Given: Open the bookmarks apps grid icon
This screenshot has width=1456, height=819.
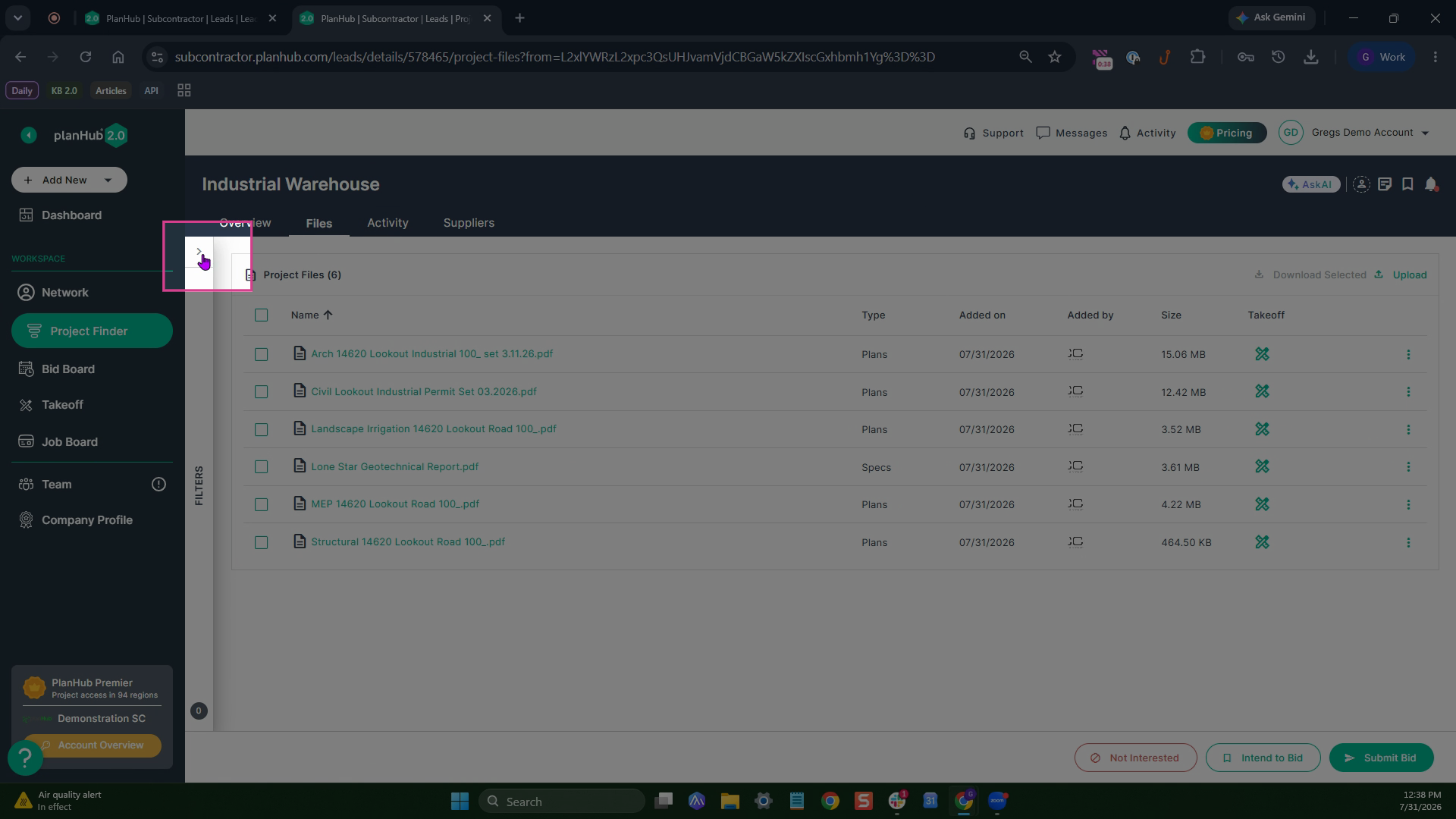Looking at the screenshot, I should tap(184, 90).
